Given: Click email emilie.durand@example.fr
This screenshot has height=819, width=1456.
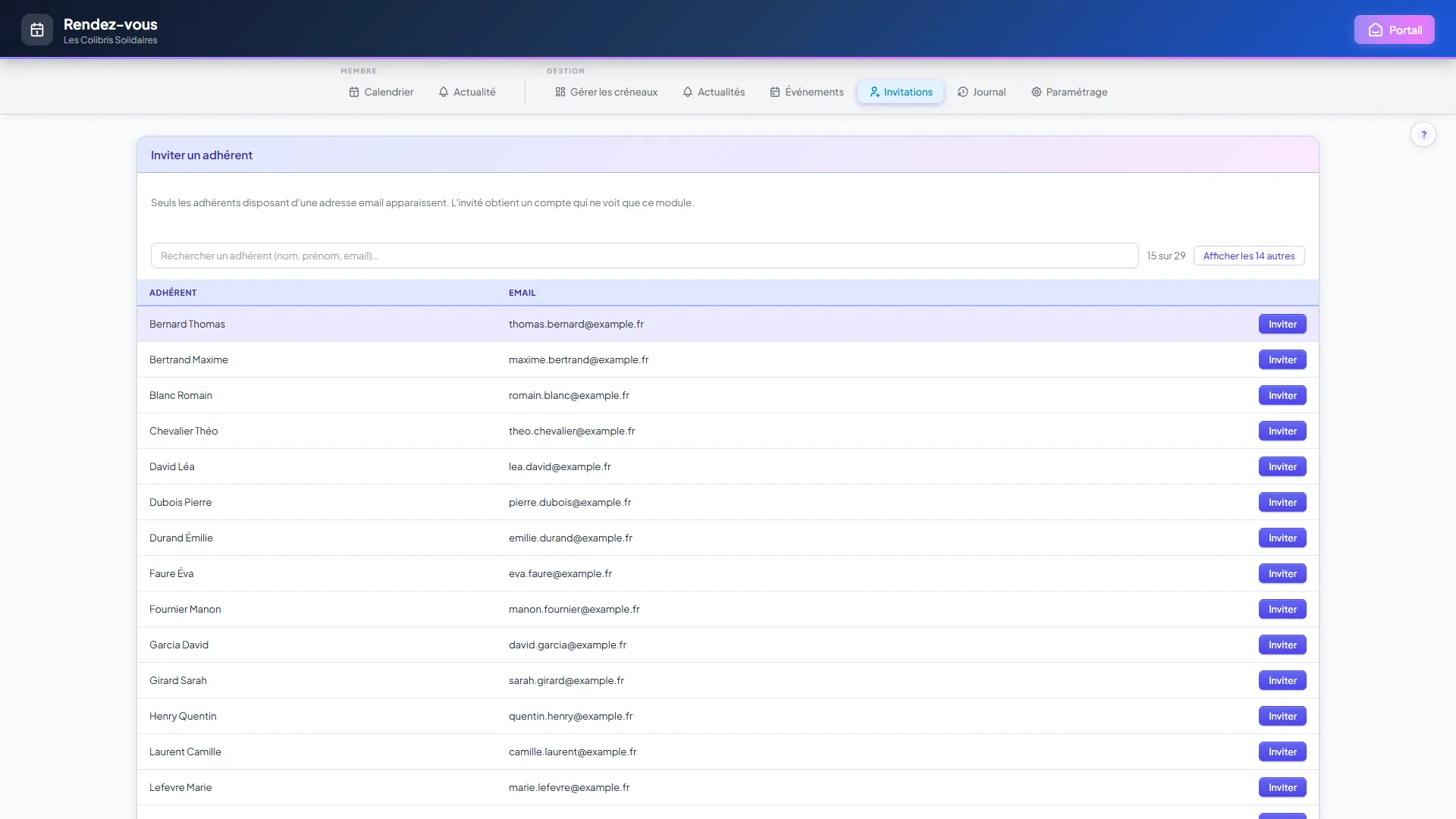Looking at the screenshot, I should (570, 538).
